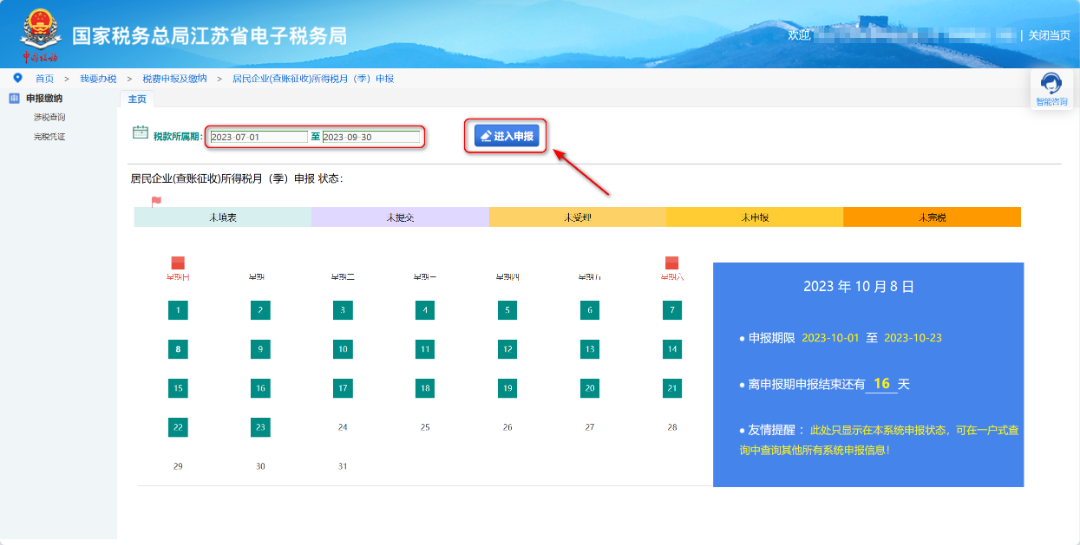
Task: Click the 未提交 status segment
Action: (x=400, y=217)
